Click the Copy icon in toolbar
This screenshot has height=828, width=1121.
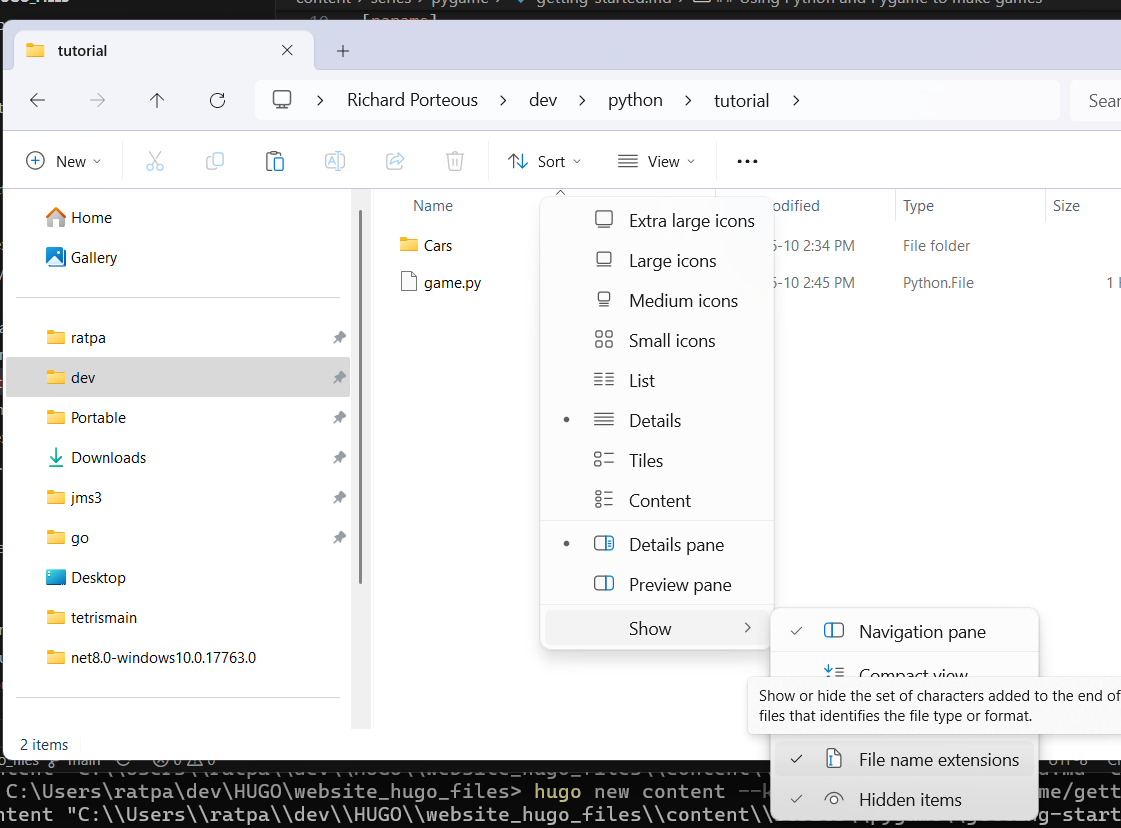click(x=215, y=161)
